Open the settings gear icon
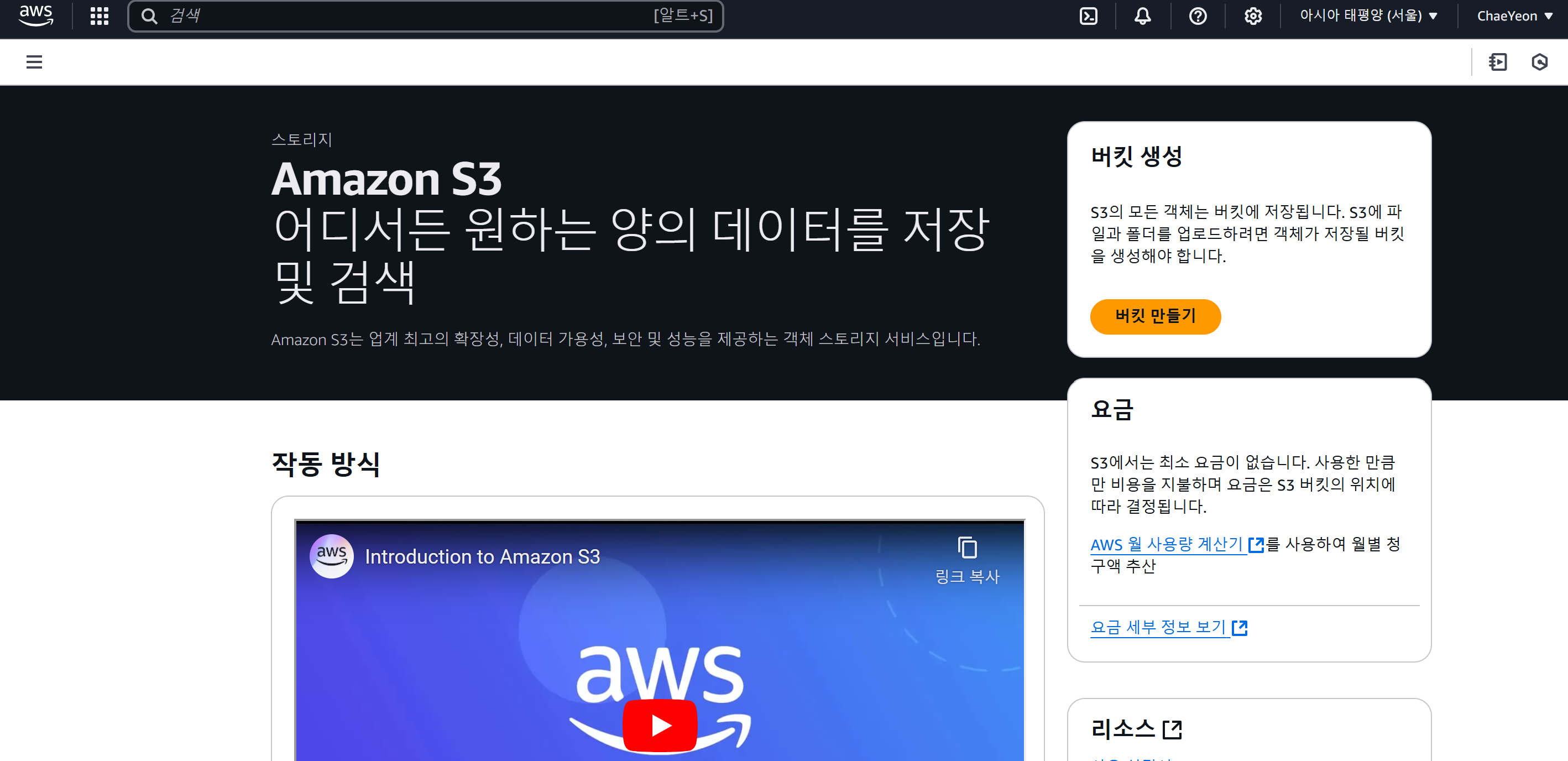Screen dimensions: 1568x761 (1253, 16)
